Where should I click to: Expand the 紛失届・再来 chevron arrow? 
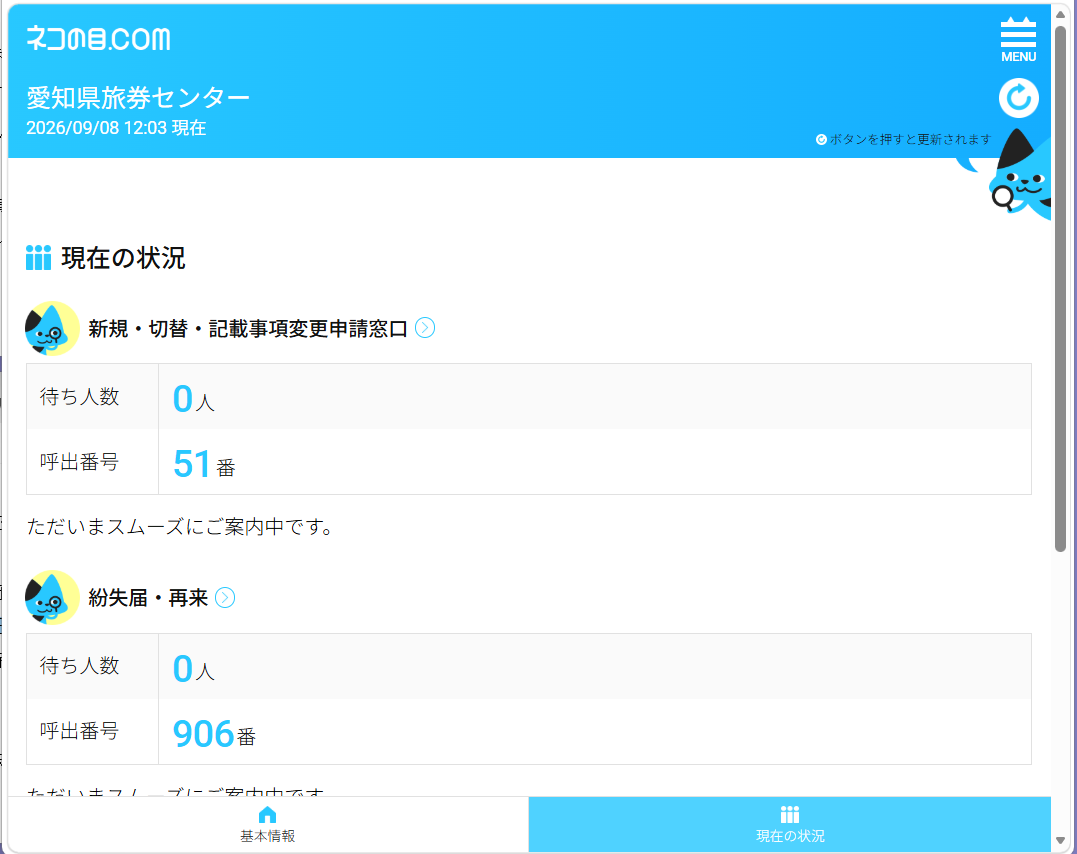[x=225, y=598]
